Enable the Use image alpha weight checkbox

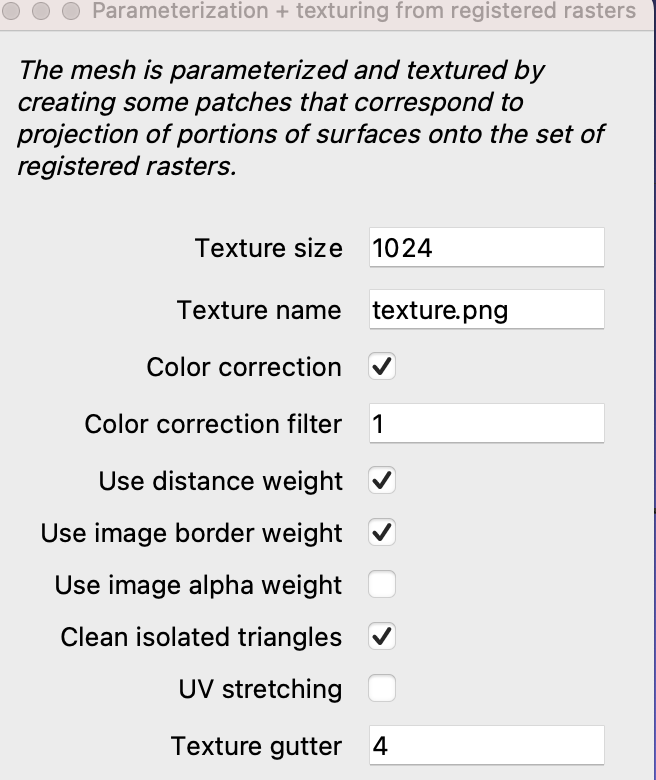382,585
